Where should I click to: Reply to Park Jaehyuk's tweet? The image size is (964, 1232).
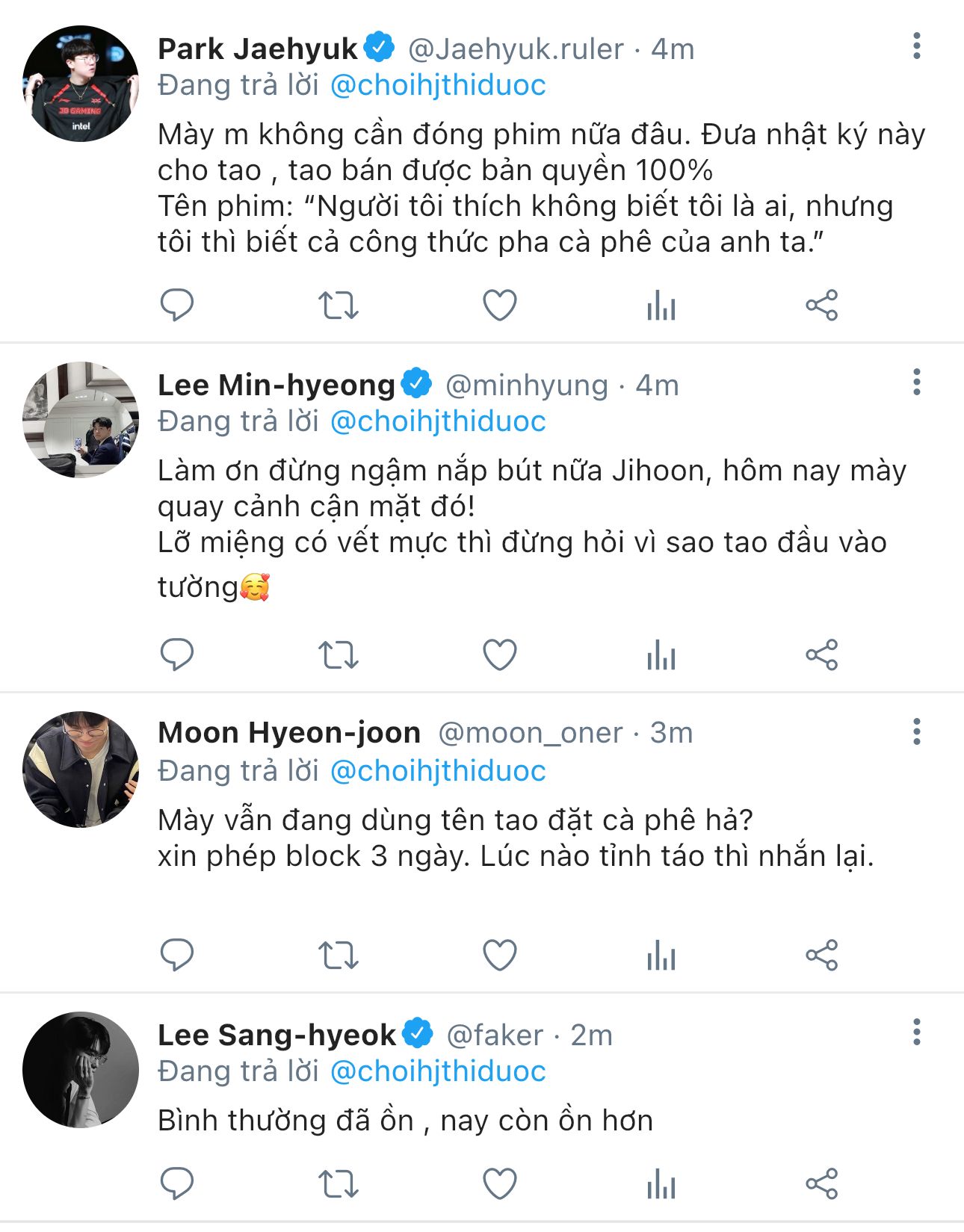tap(177, 305)
